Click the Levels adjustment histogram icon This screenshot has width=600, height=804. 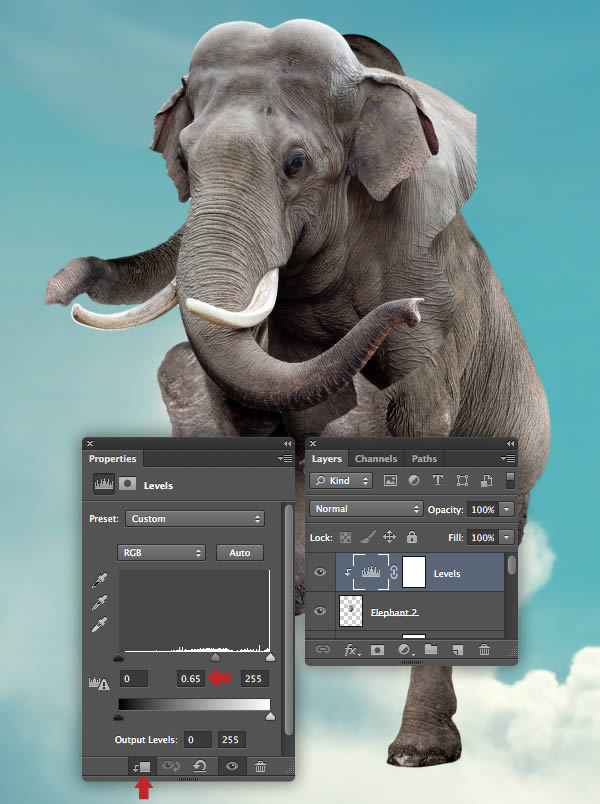pos(104,484)
